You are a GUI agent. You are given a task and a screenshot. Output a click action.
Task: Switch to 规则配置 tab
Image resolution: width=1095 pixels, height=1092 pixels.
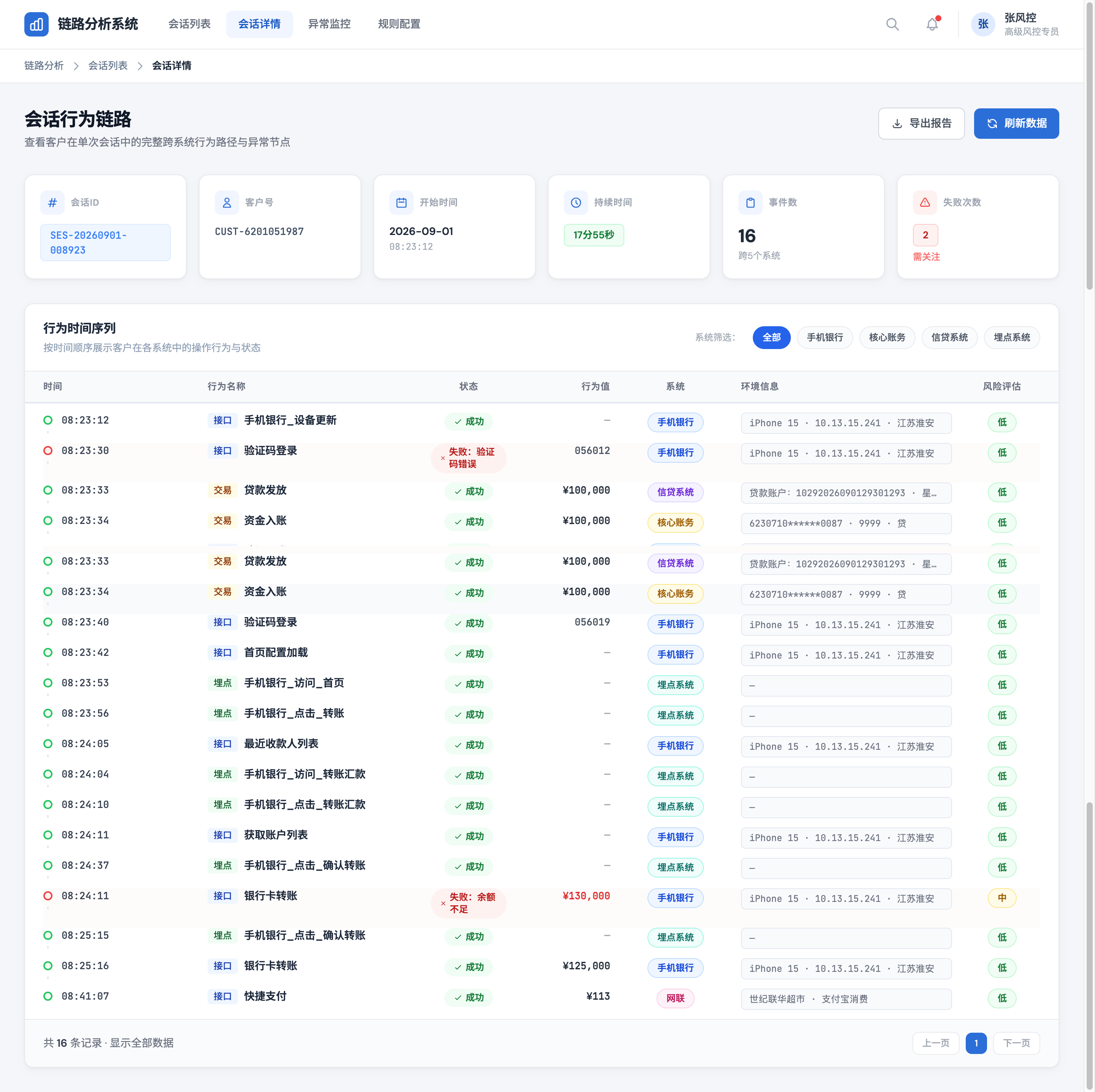[399, 24]
